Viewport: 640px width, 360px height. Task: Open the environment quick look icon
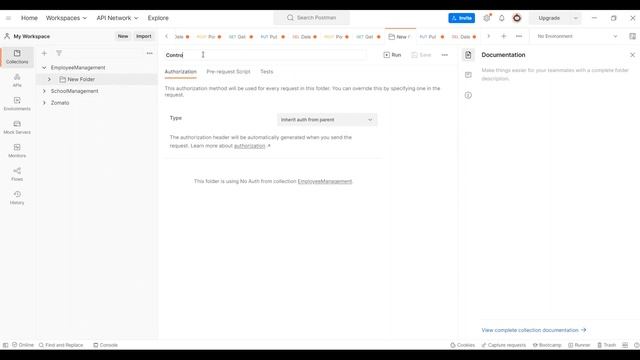632,36
